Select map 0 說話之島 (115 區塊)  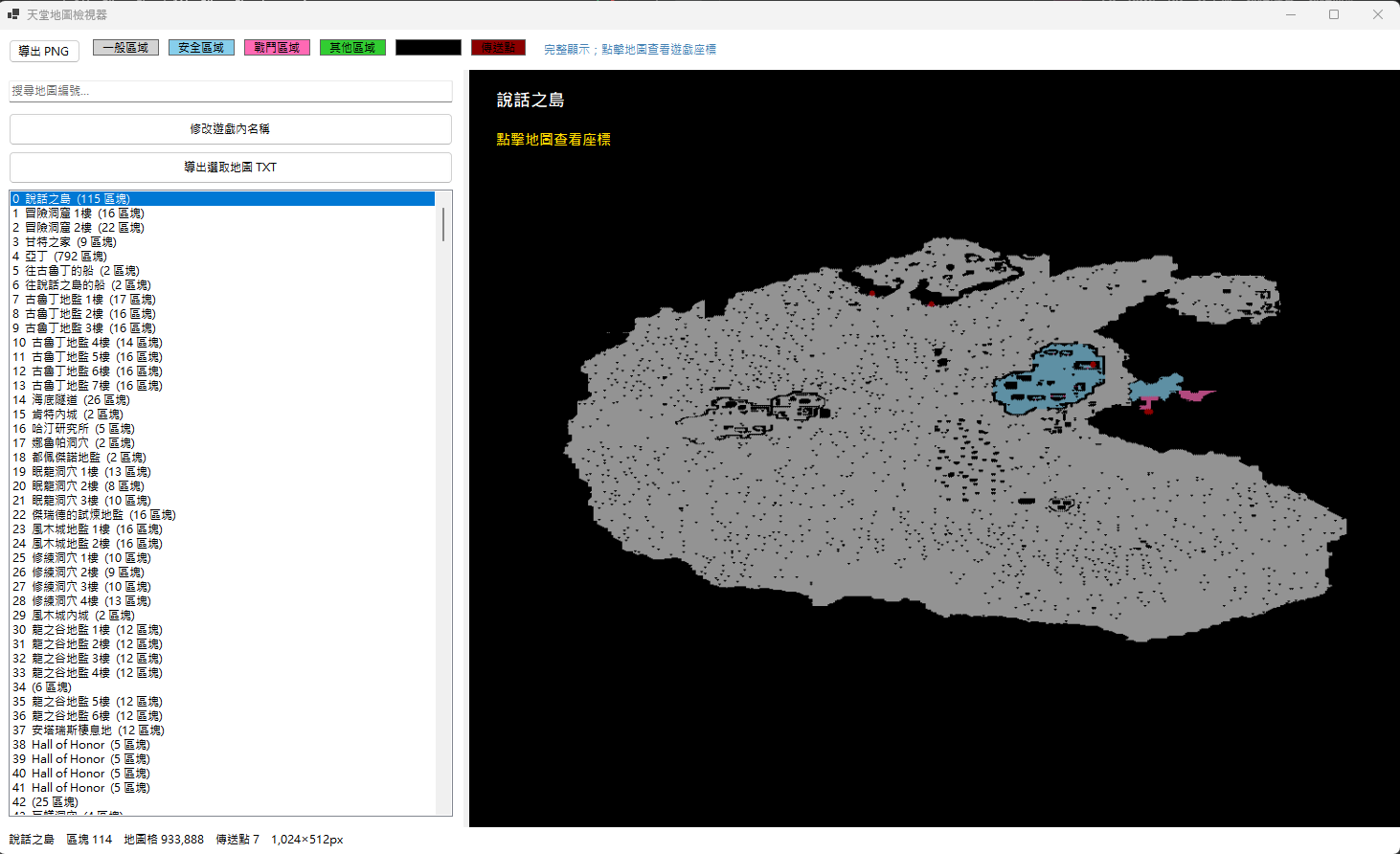pos(222,198)
